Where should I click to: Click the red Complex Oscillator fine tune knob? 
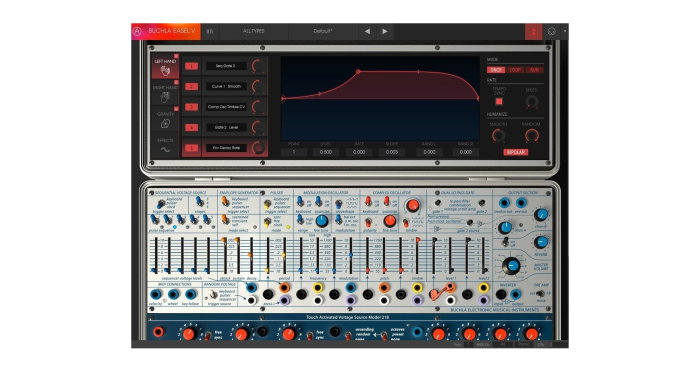pos(390,221)
